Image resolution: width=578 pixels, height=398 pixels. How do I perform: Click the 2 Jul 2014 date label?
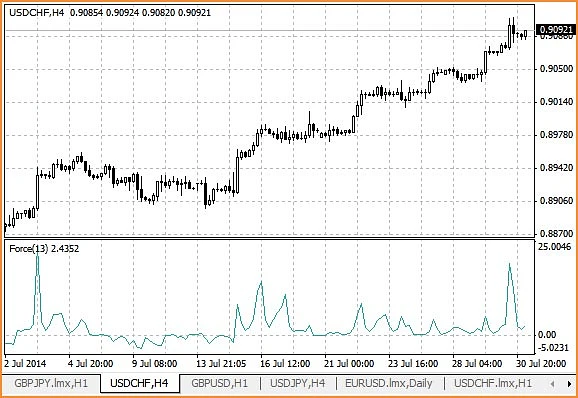(x=26, y=364)
